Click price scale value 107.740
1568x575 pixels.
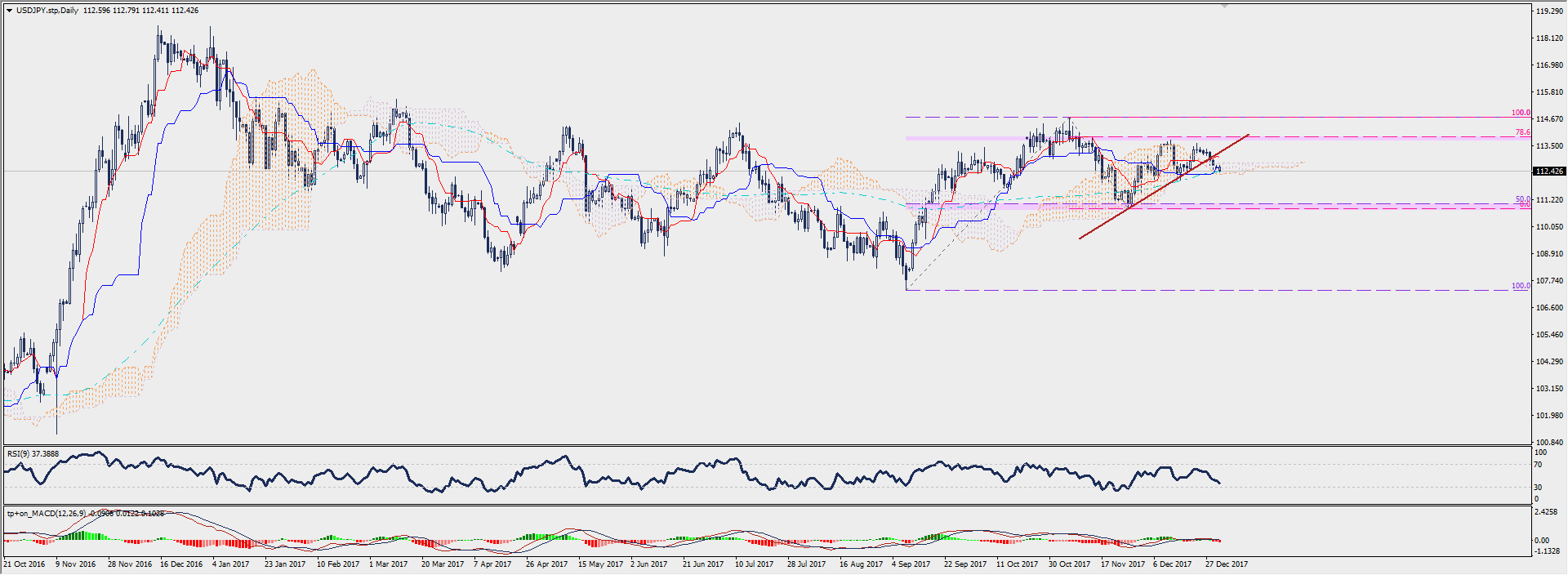[x=1549, y=281]
